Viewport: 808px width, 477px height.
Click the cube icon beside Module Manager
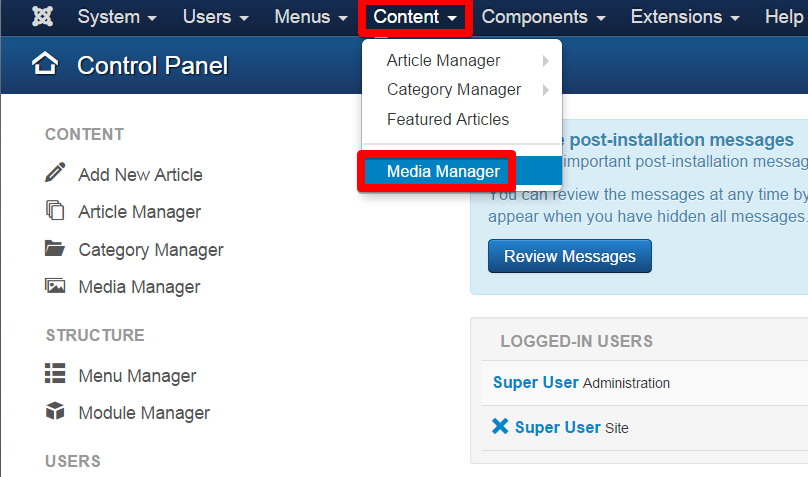(x=55, y=411)
